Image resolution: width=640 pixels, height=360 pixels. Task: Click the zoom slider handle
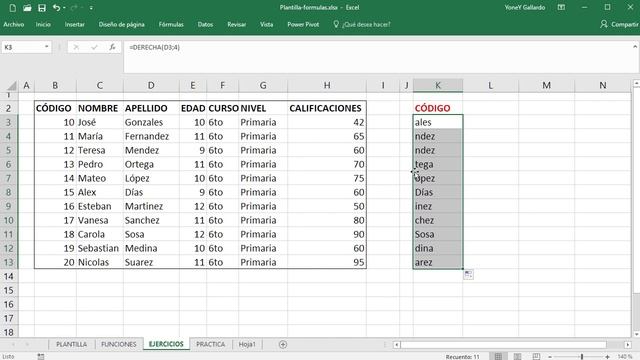582,357
